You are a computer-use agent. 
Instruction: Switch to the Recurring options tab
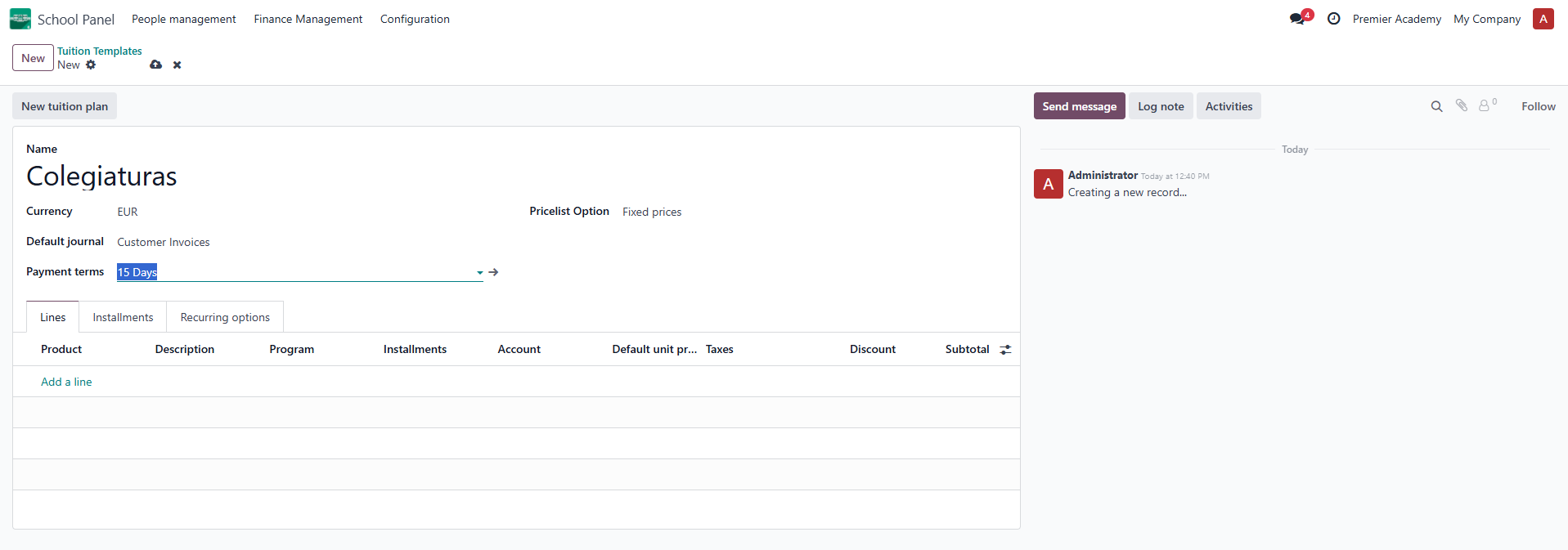coord(225,317)
